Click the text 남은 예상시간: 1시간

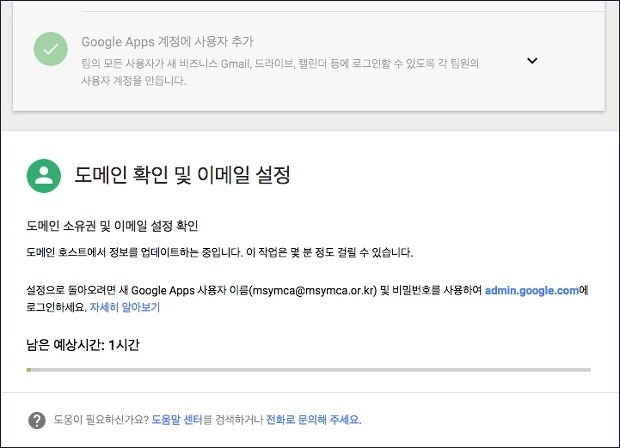tap(83, 345)
